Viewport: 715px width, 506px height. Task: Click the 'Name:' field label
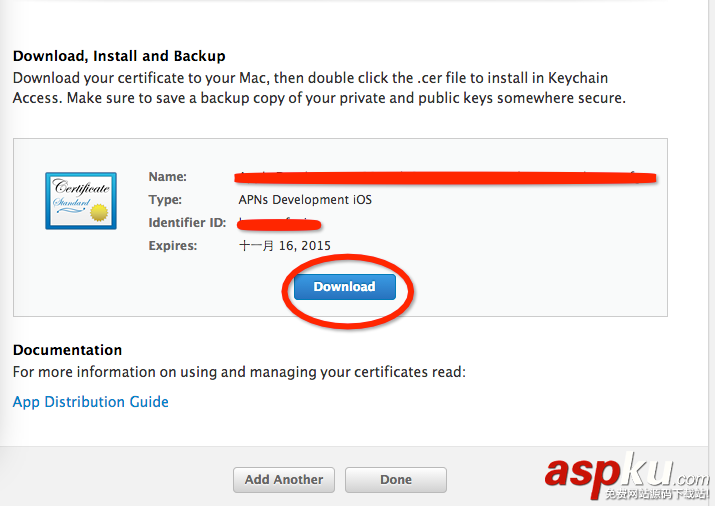(x=167, y=176)
